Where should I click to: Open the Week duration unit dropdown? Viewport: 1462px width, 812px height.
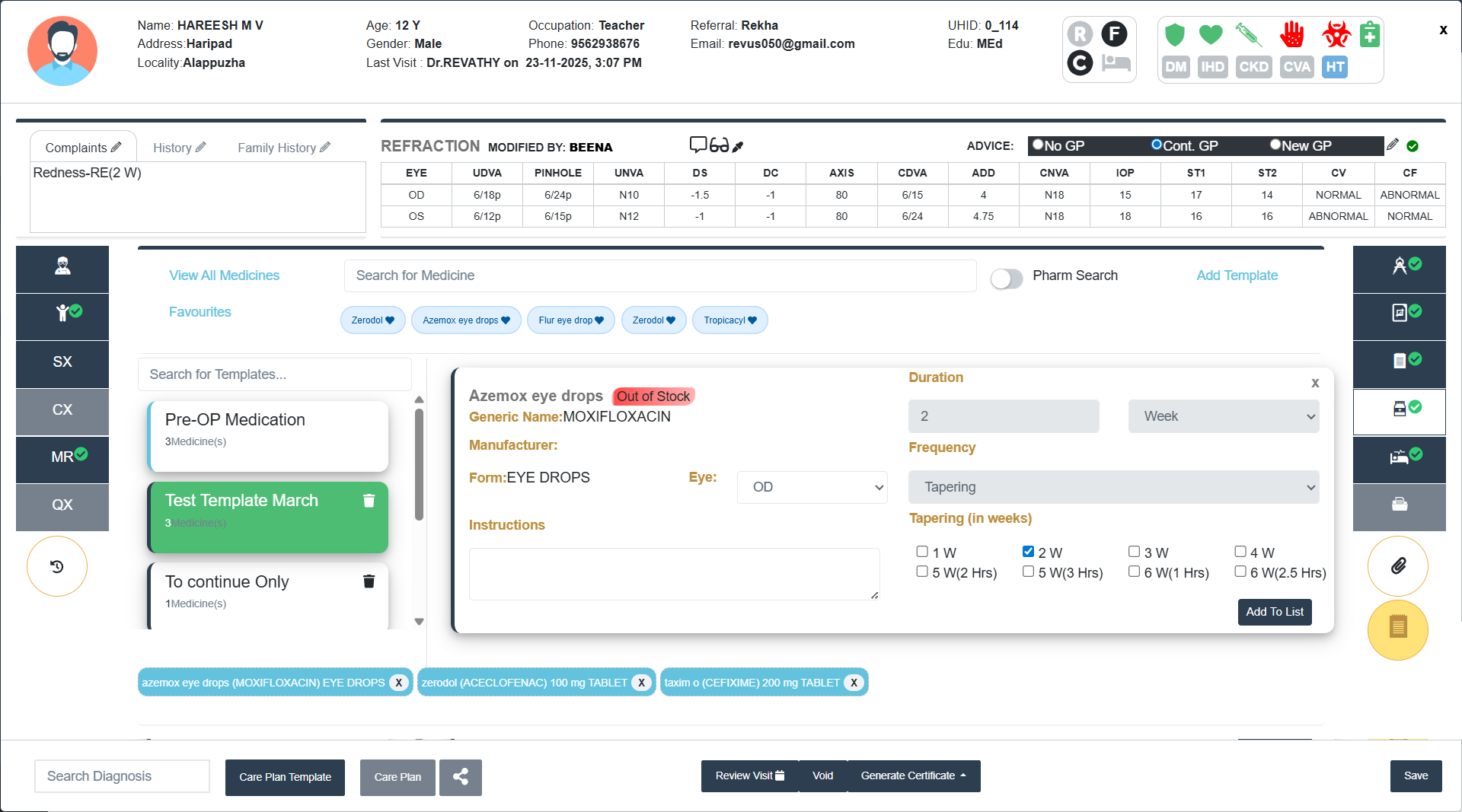(x=1223, y=416)
